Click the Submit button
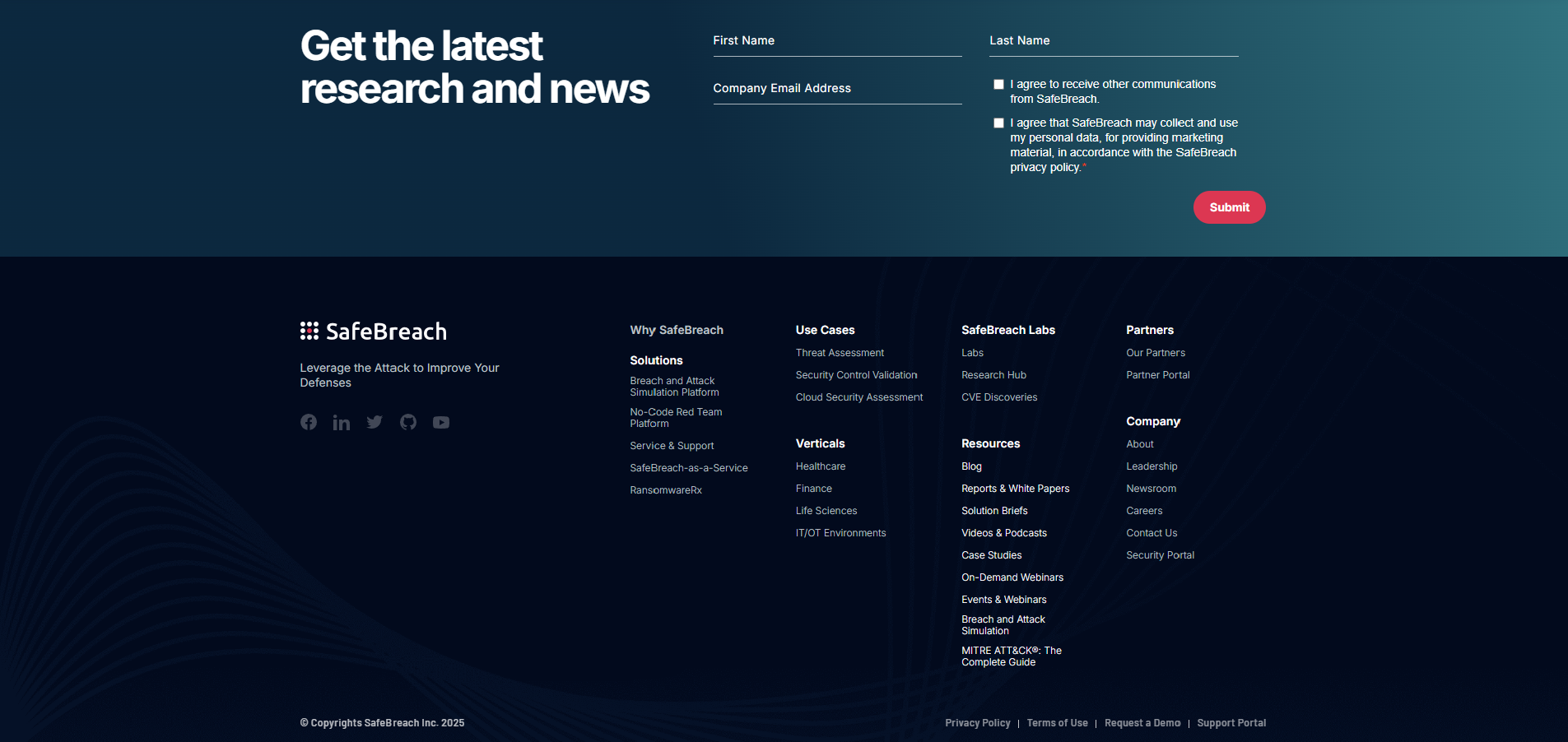Viewport: 1568px width, 742px height. pyautogui.click(x=1230, y=207)
